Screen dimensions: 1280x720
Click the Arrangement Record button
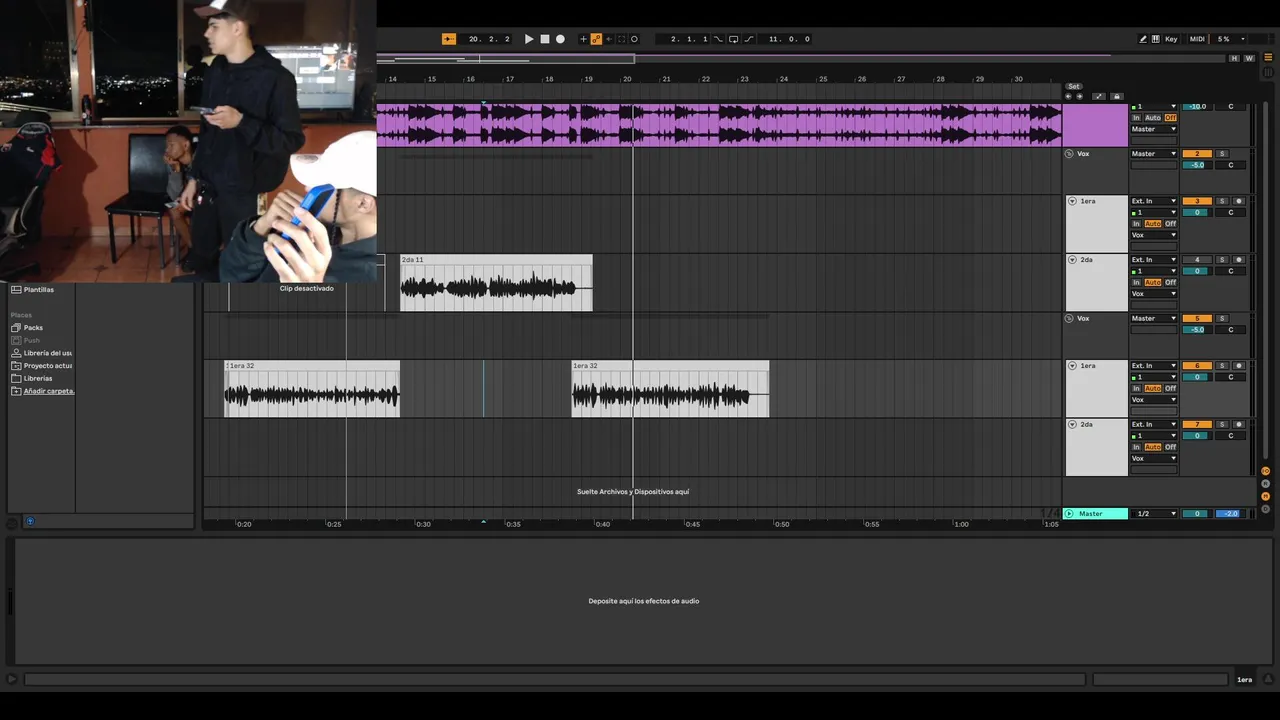(560, 39)
